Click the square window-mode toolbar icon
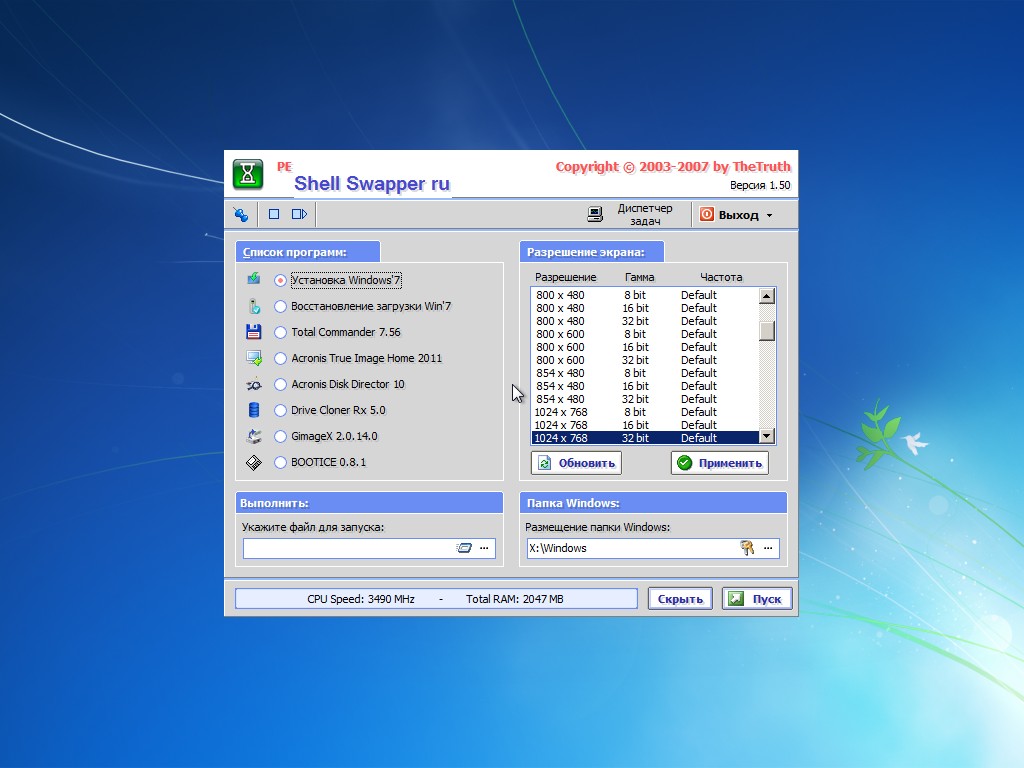 pos(273,214)
